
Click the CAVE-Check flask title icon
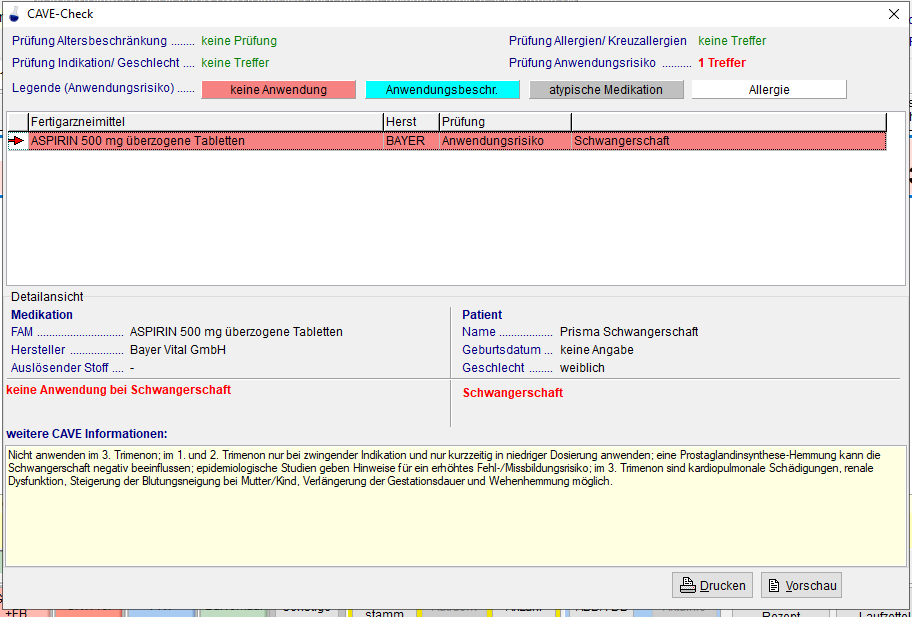[x=14, y=14]
